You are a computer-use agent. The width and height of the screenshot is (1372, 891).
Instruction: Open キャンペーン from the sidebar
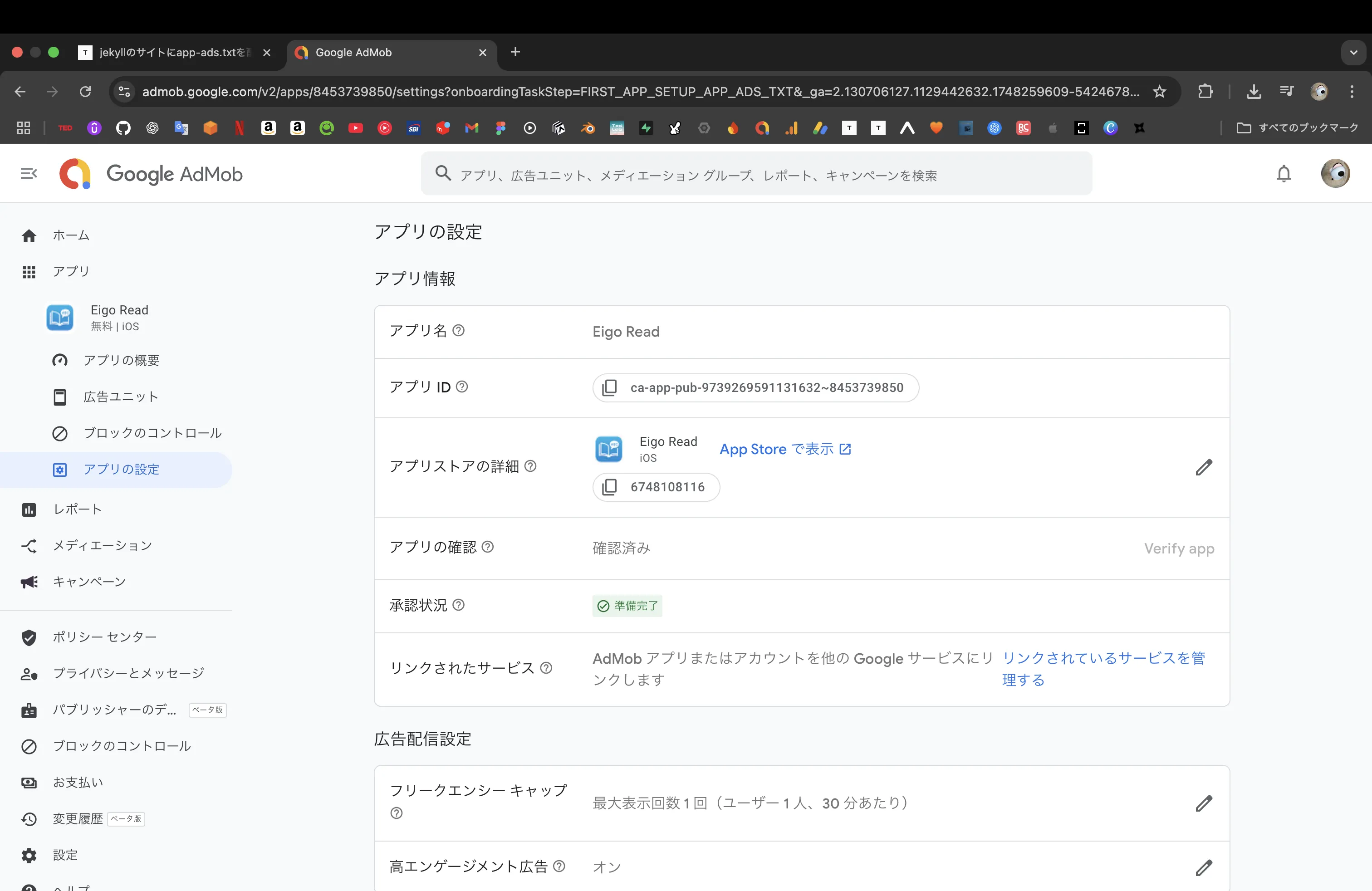click(89, 582)
